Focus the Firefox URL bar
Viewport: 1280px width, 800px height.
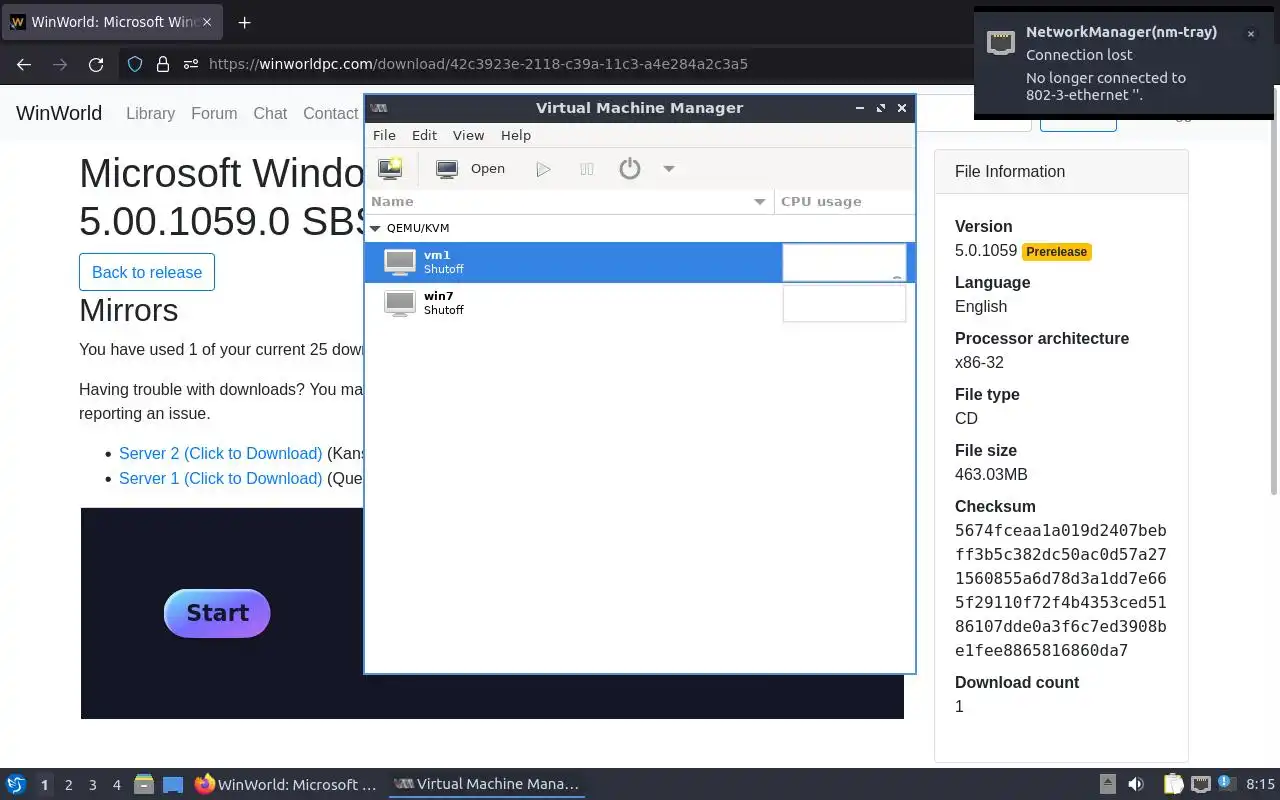pos(478,64)
